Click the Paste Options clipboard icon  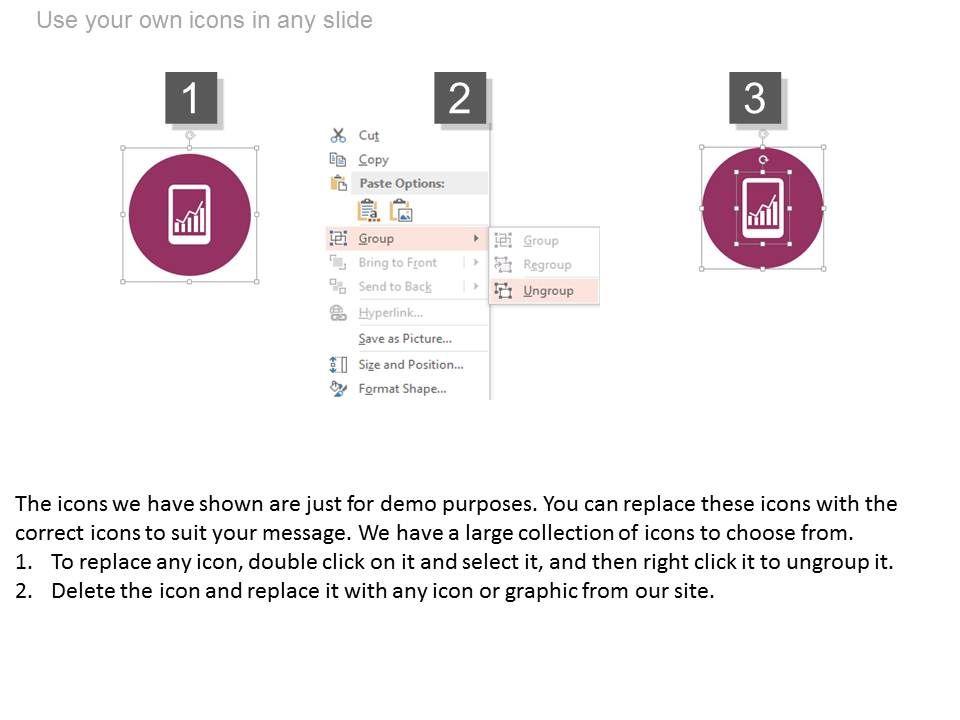[x=339, y=183]
